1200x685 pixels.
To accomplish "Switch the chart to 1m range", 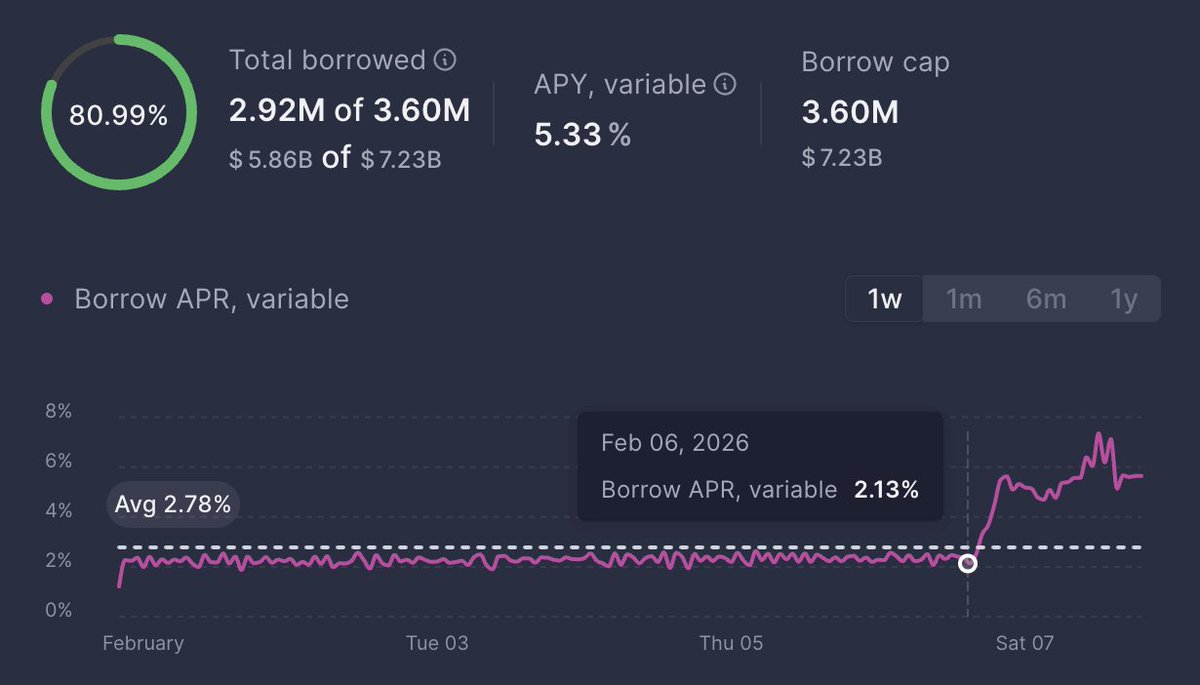I will 964,299.
